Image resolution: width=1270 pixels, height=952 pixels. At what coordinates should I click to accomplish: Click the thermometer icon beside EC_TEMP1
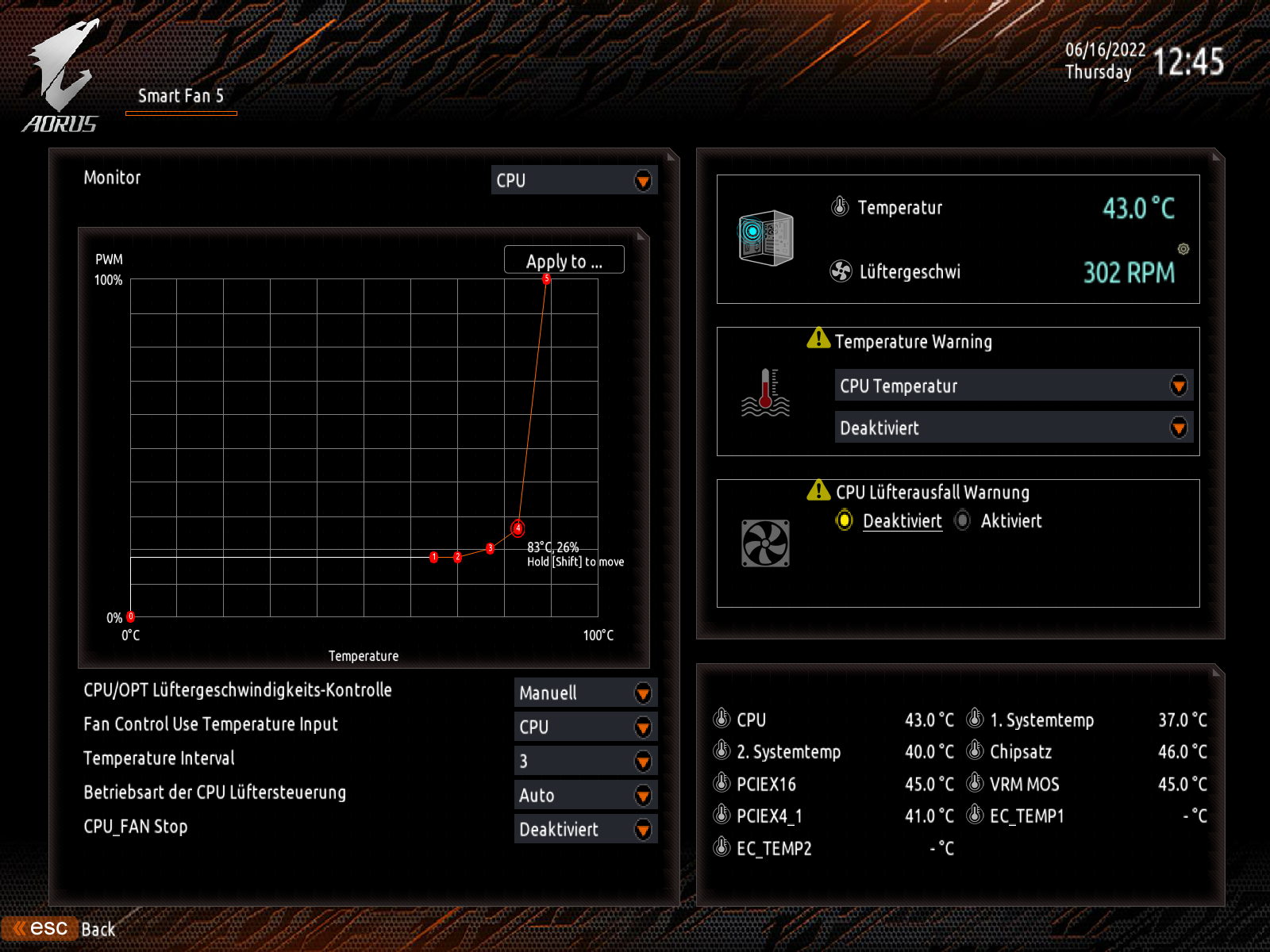pyautogui.click(x=975, y=815)
